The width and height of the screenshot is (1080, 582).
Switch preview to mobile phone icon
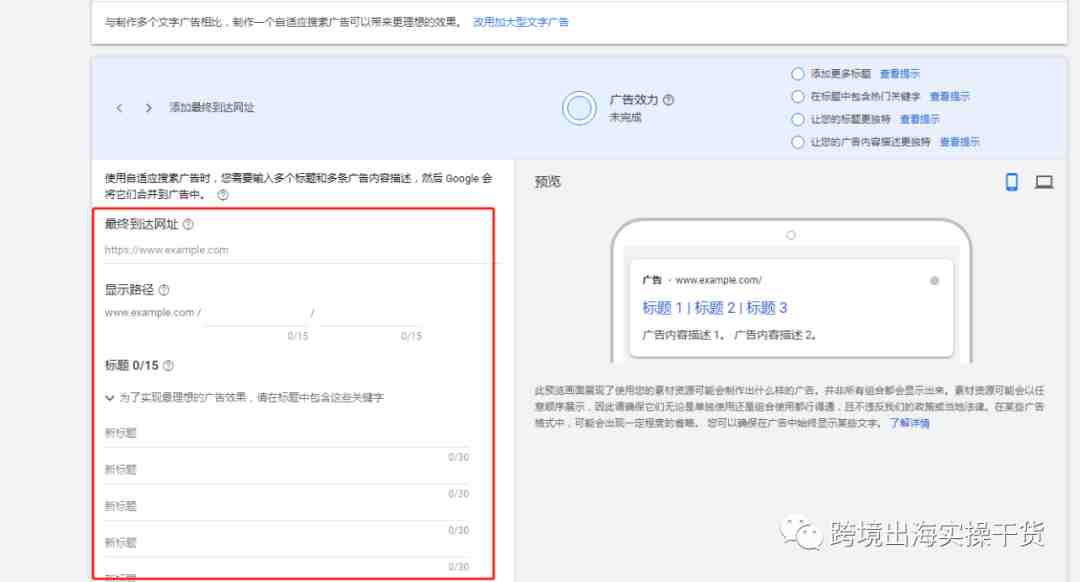[x=1011, y=182]
